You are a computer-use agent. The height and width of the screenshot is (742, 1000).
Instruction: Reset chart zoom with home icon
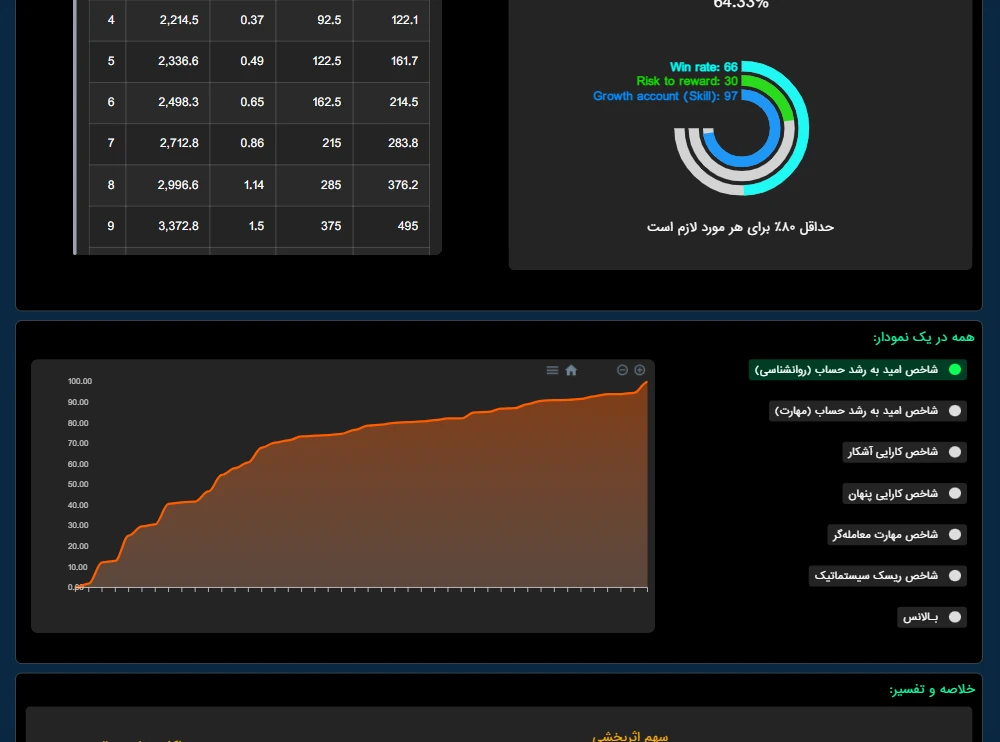click(571, 370)
